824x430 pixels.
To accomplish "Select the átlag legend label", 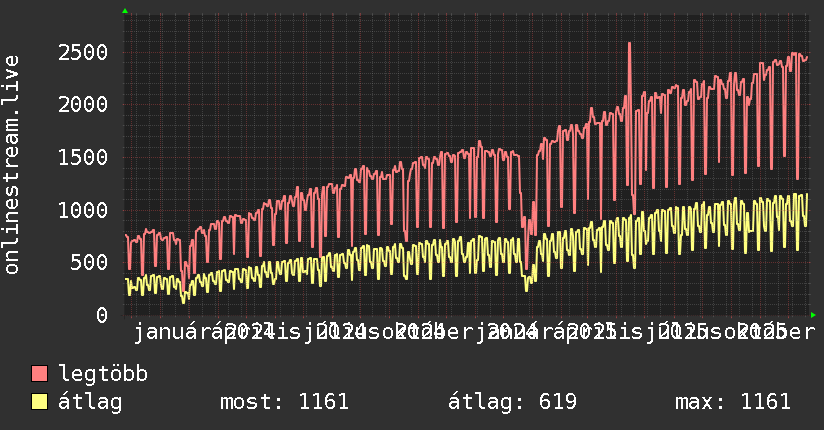I will [x=90, y=402].
